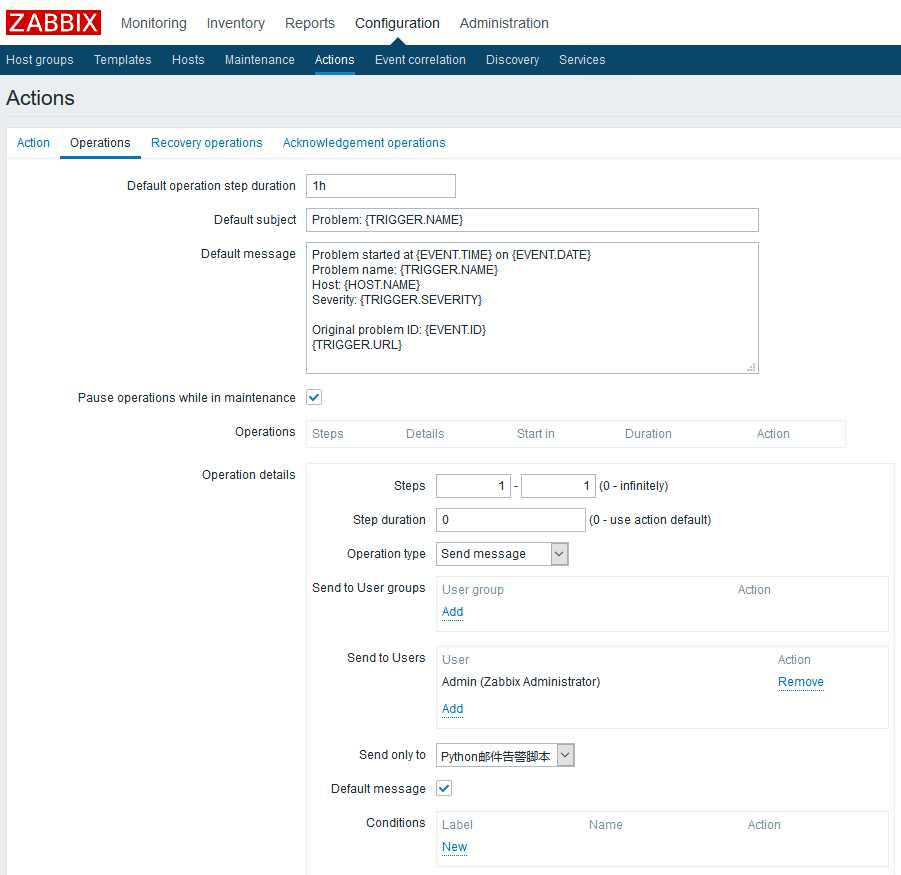The image size is (901, 875).
Task: Go to Services submenu
Action: [x=582, y=60]
